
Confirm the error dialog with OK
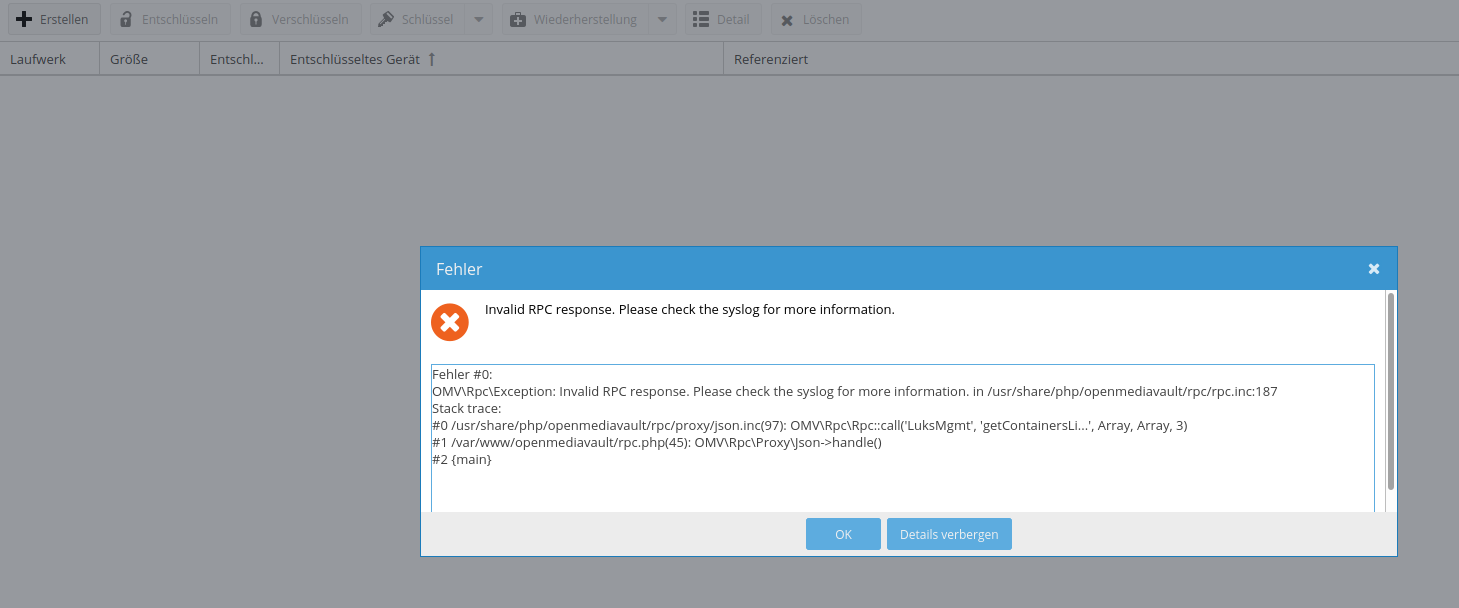pyautogui.click(x=842, y=533)
